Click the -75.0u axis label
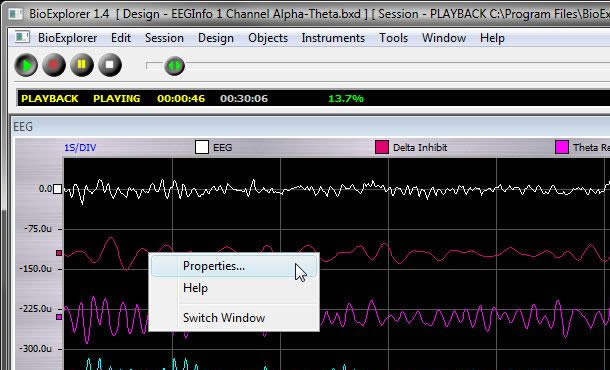This screenshot has width=610, height=370. pyautogui.click(x=38, y=229)
